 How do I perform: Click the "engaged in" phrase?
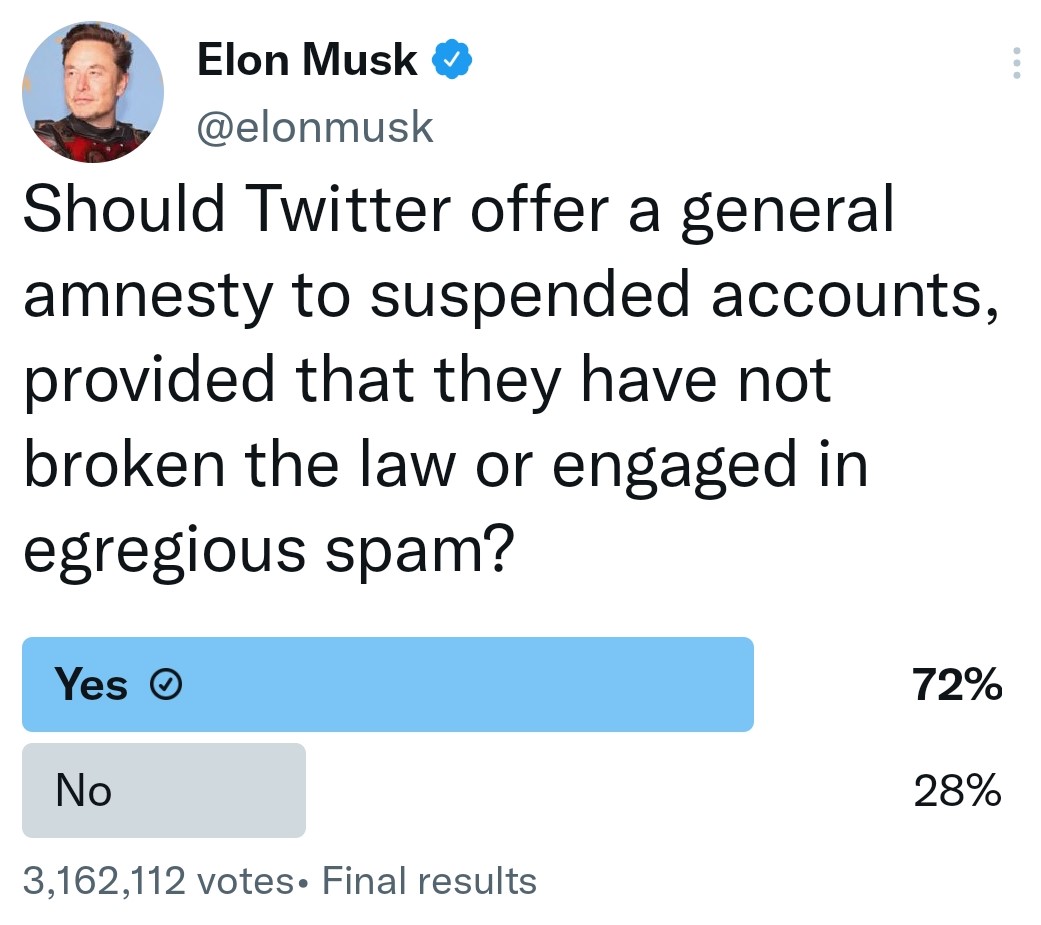tap(710, 466)
